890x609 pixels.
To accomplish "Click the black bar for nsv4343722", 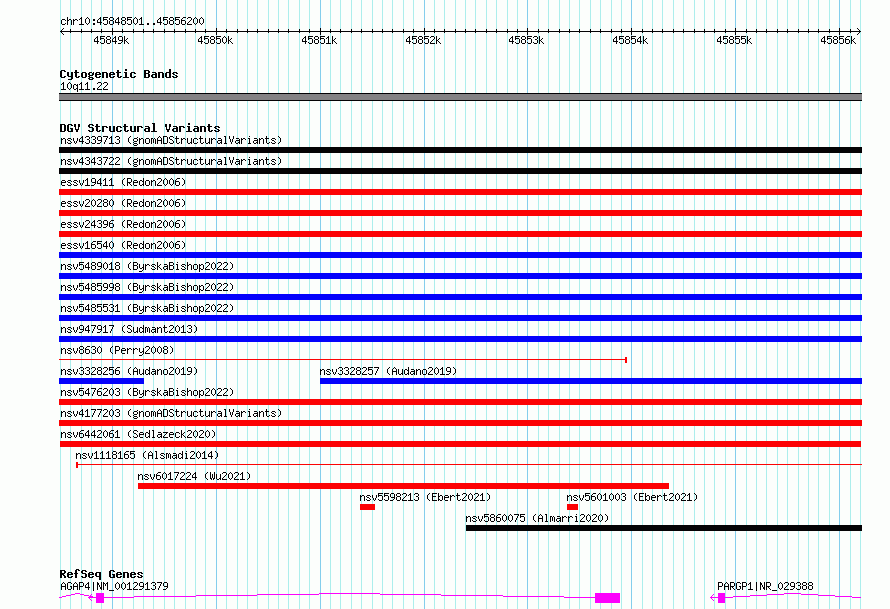I will (460, 171).
